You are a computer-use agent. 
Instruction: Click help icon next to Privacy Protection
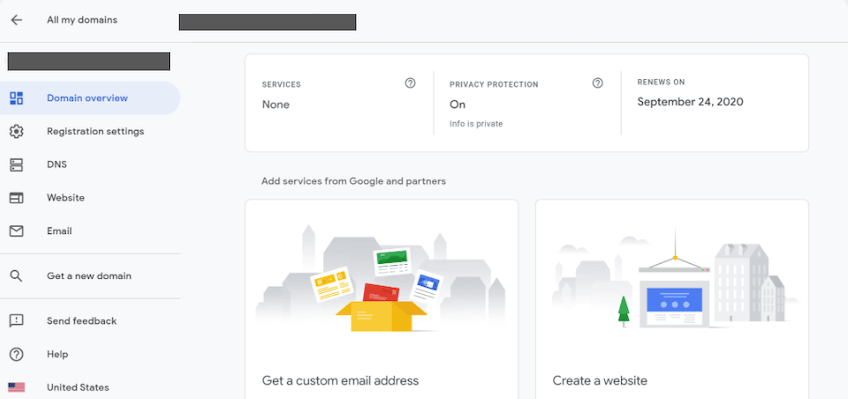pyautogui.click(x=598, y=83)
